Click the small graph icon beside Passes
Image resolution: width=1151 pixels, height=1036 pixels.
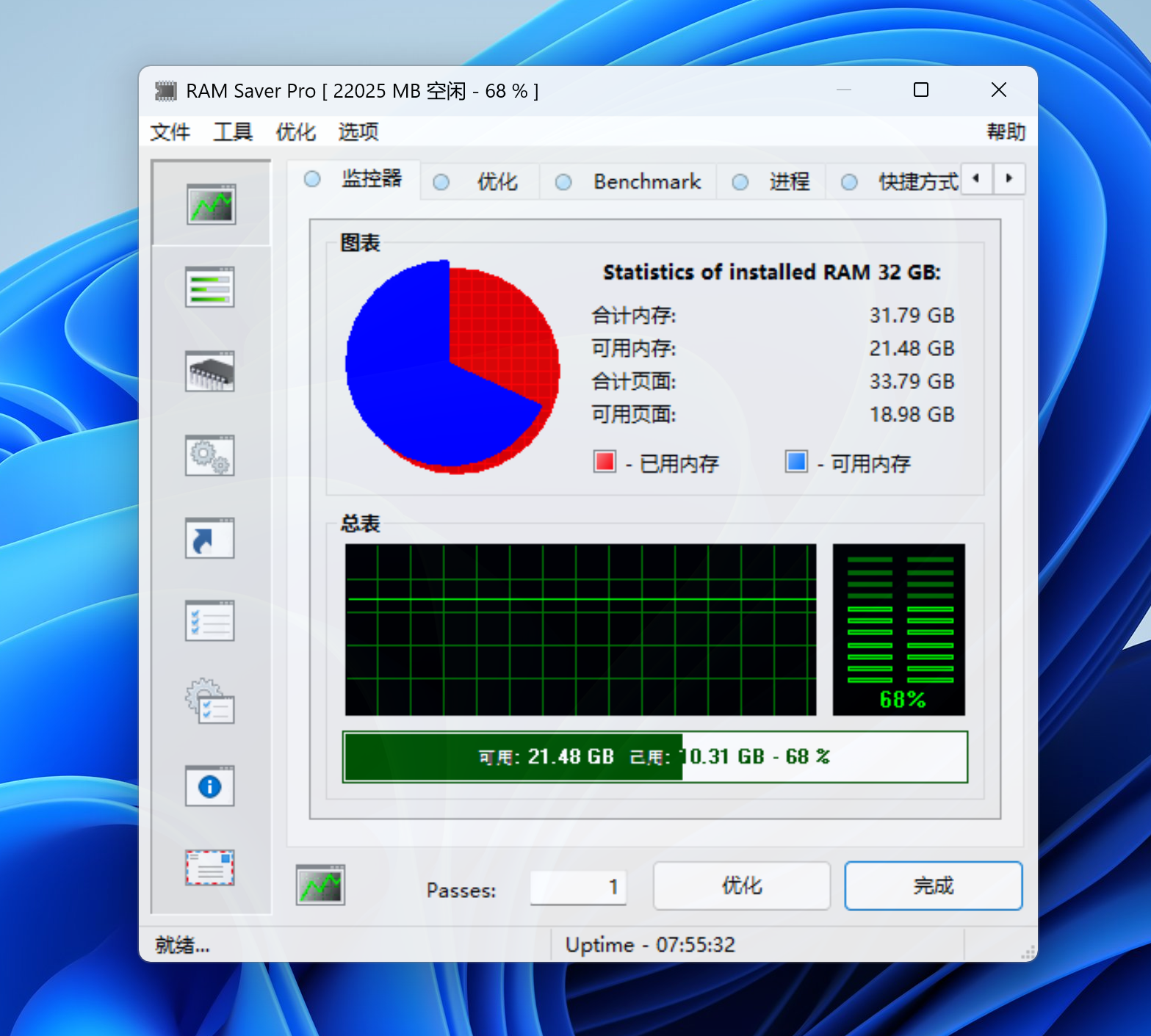[320, 885]
